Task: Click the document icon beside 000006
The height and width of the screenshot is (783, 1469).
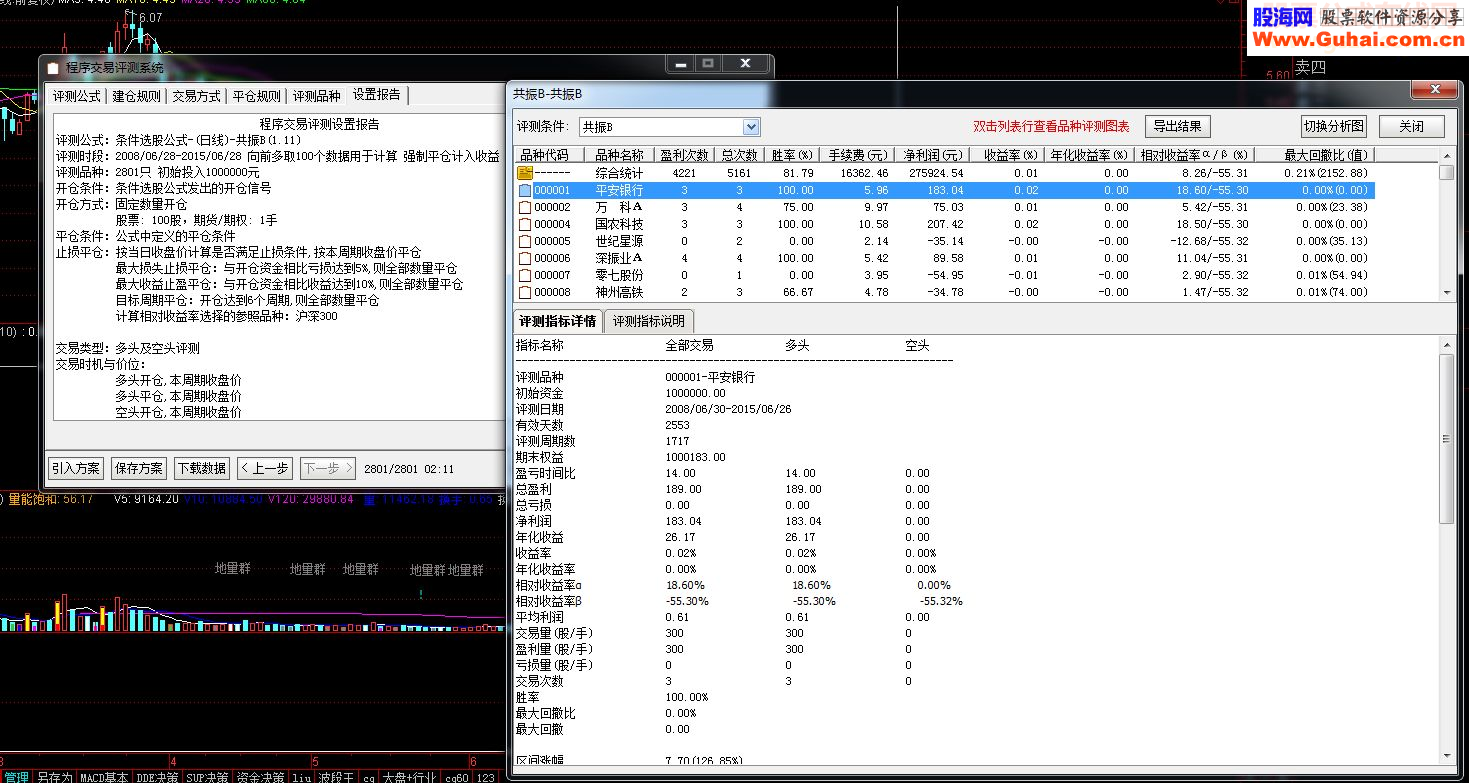Action: click(525, 258)
